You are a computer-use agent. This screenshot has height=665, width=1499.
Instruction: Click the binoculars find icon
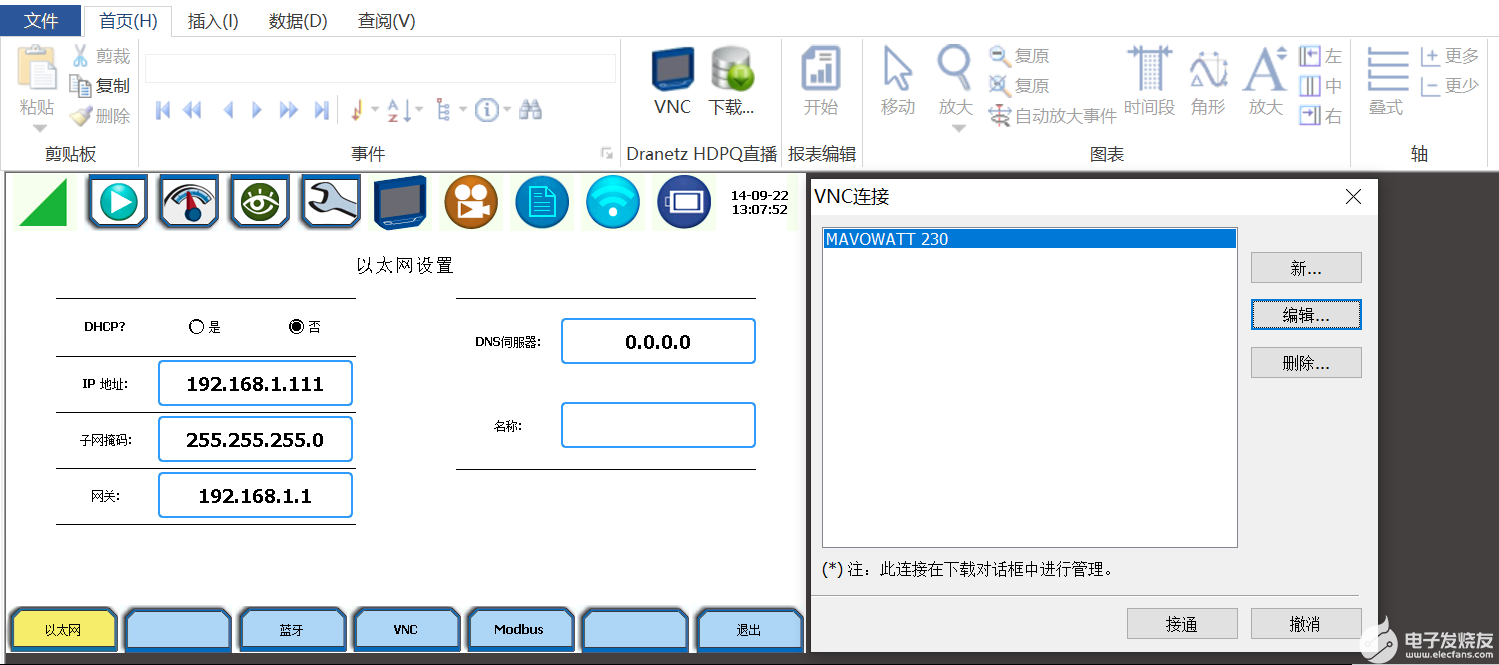click(x=531, y=109)
